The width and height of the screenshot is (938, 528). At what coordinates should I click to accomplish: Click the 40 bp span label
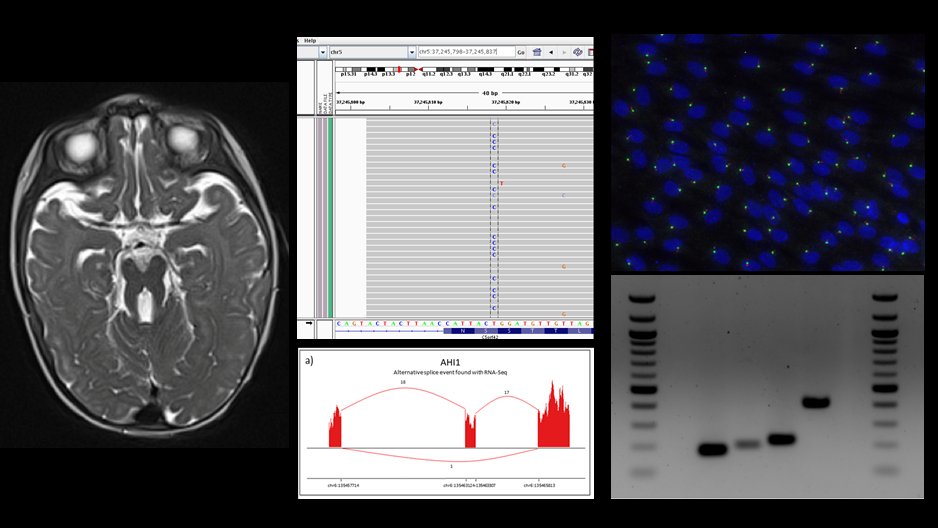pyautogui.click(x=490, y=93)
